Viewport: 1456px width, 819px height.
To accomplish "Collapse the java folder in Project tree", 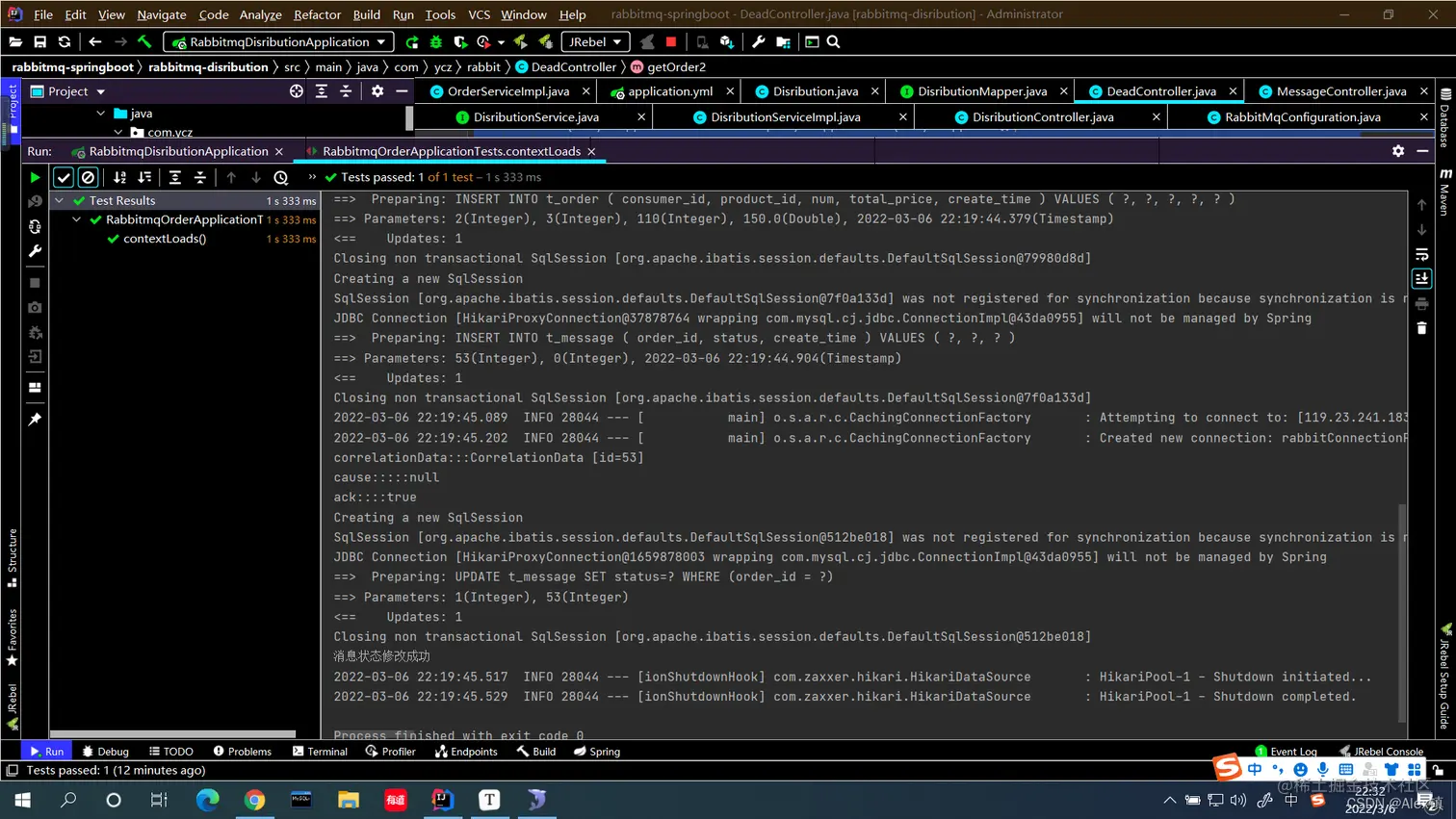I will 100,113.
